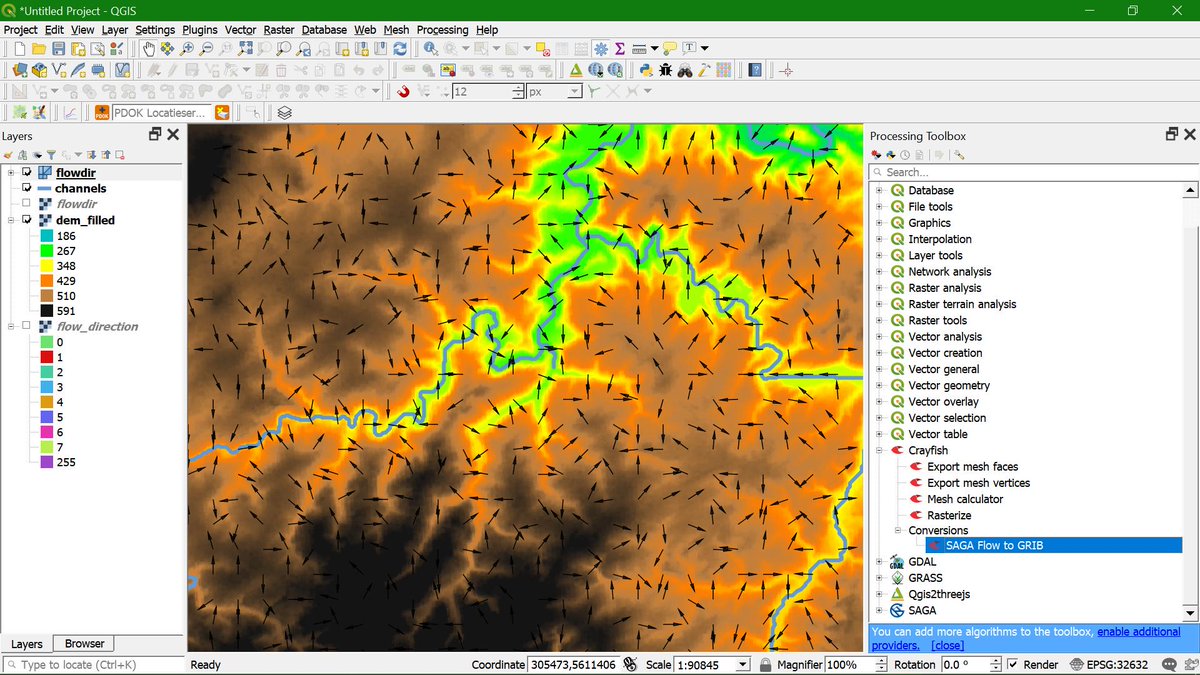Click the Crayfish Rasterize algorithm icon

coord(915,515)
